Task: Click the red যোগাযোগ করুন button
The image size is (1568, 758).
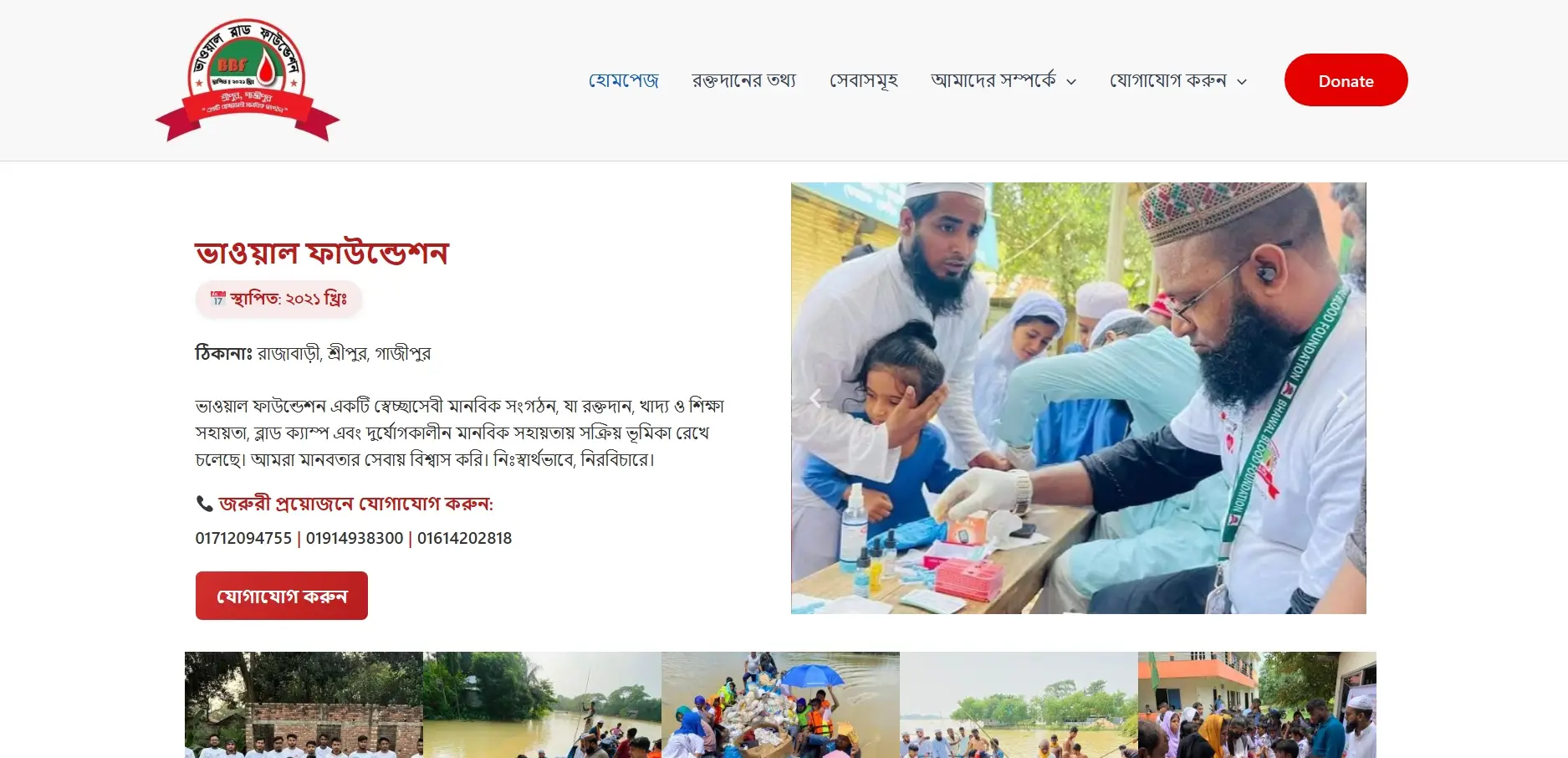Action: tap(282, 596)
